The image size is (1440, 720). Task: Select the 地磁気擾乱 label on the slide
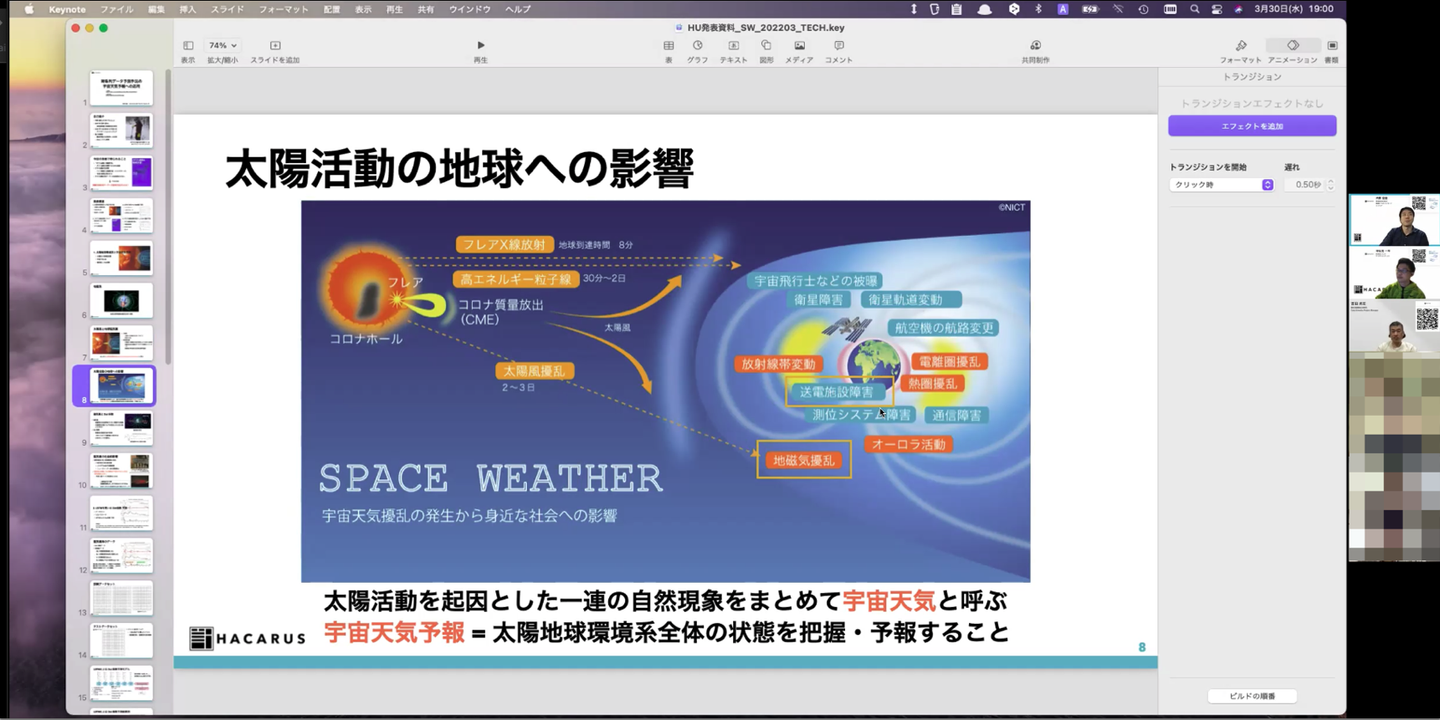tap(804, 460)
